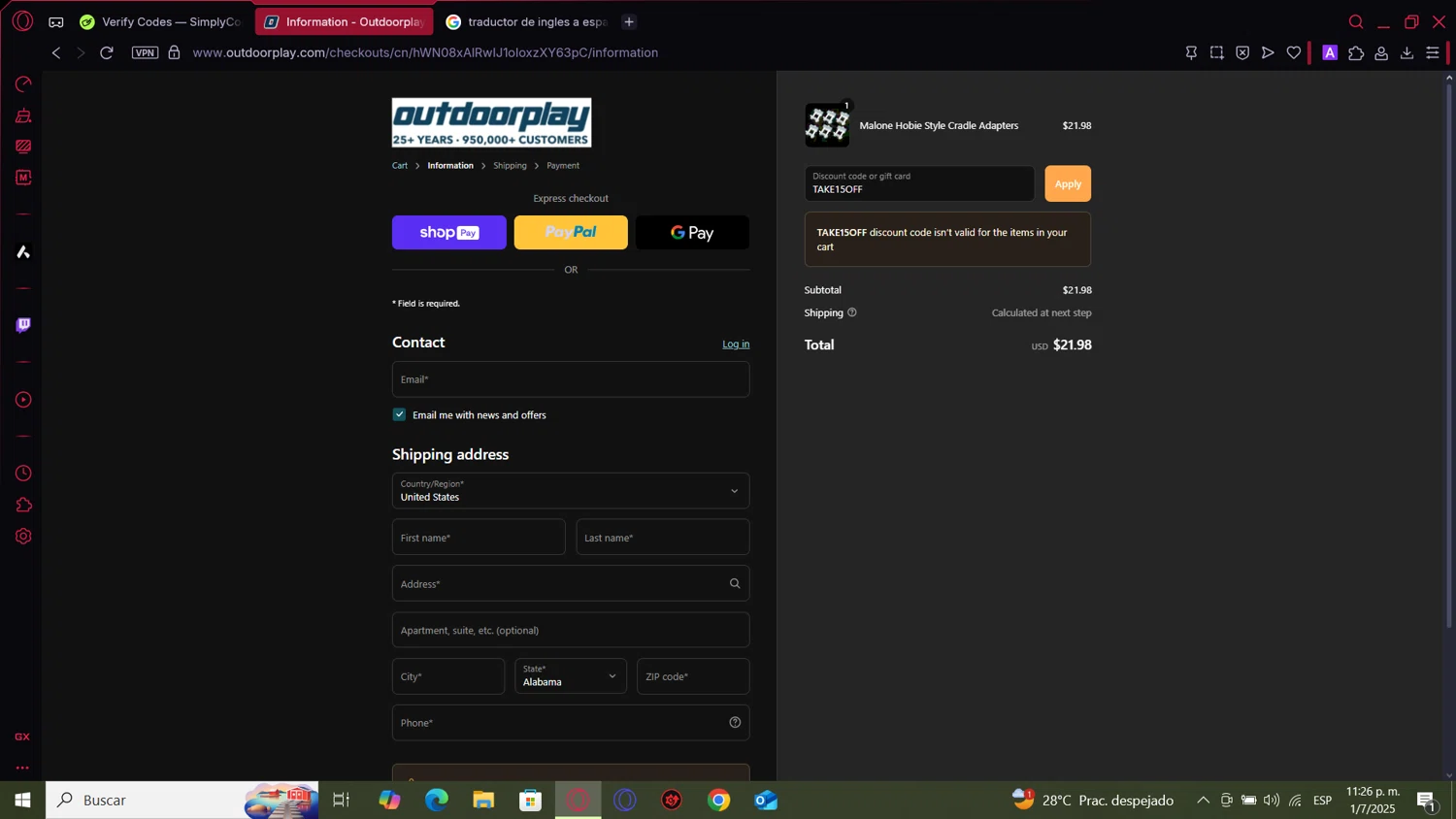Click the First name field
Screen dimensions: 1456x819
pyautogui.click(x=479, y=538)
